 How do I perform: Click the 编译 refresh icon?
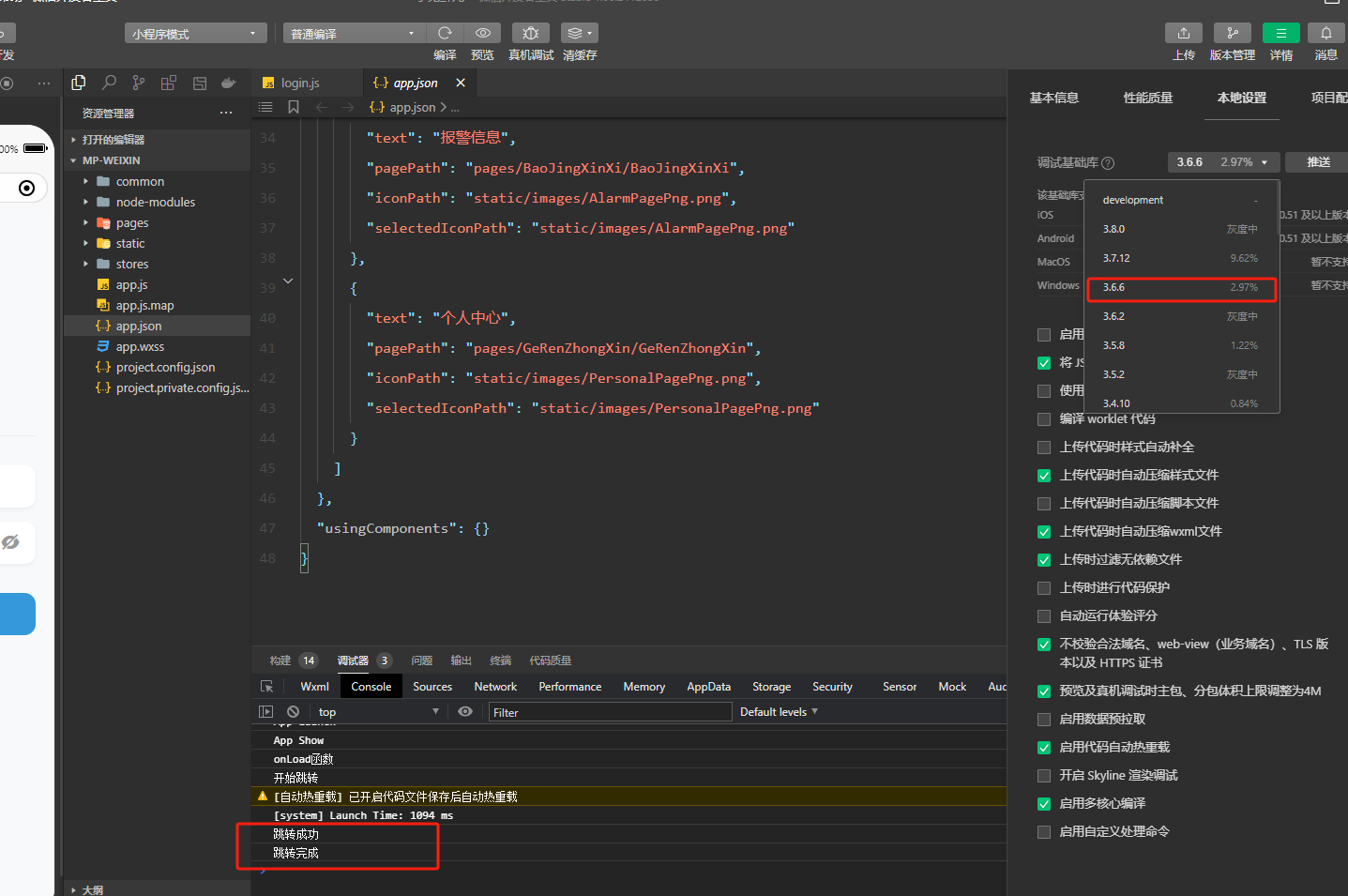[445, 33]
